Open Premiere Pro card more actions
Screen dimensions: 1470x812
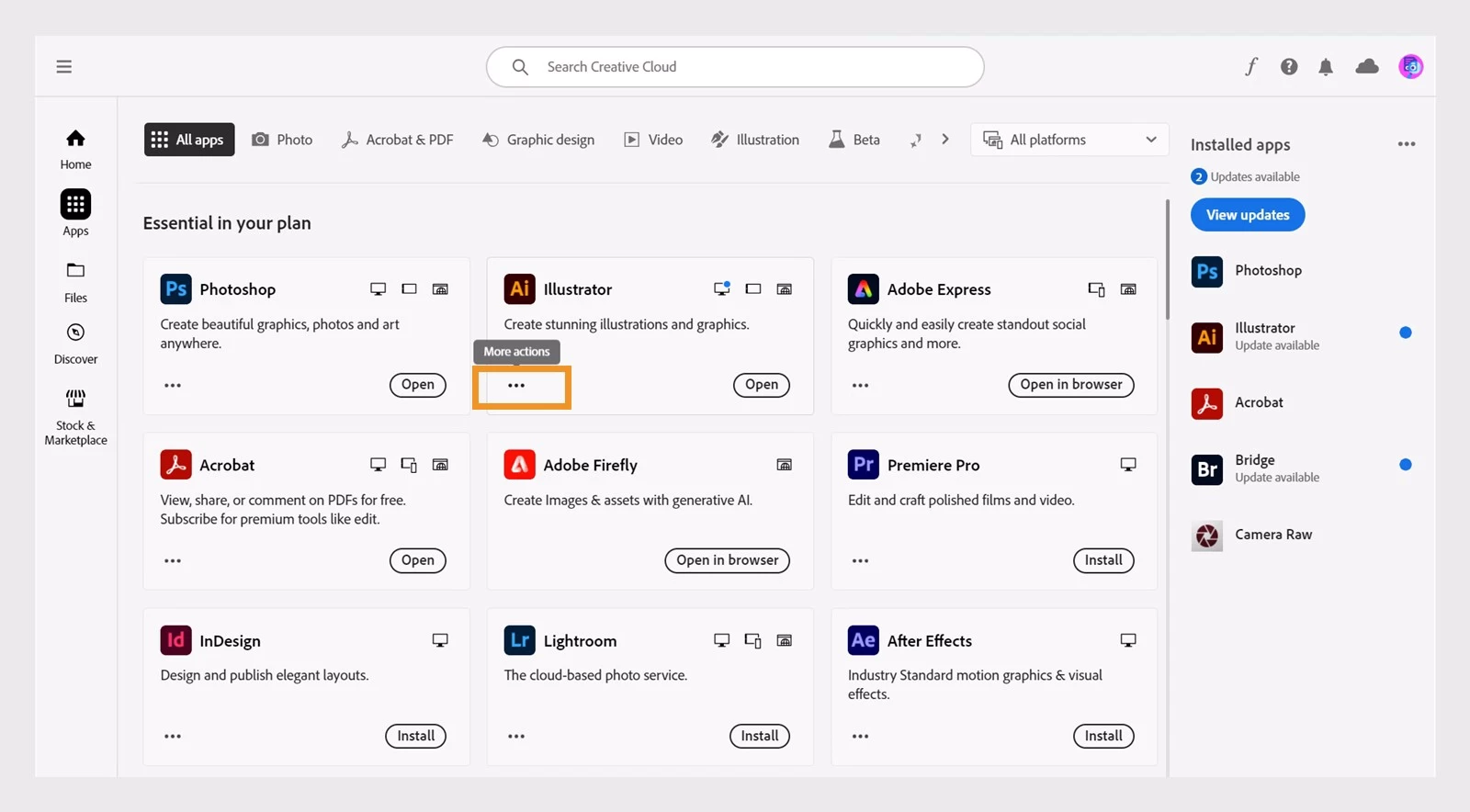click(860, 560)
